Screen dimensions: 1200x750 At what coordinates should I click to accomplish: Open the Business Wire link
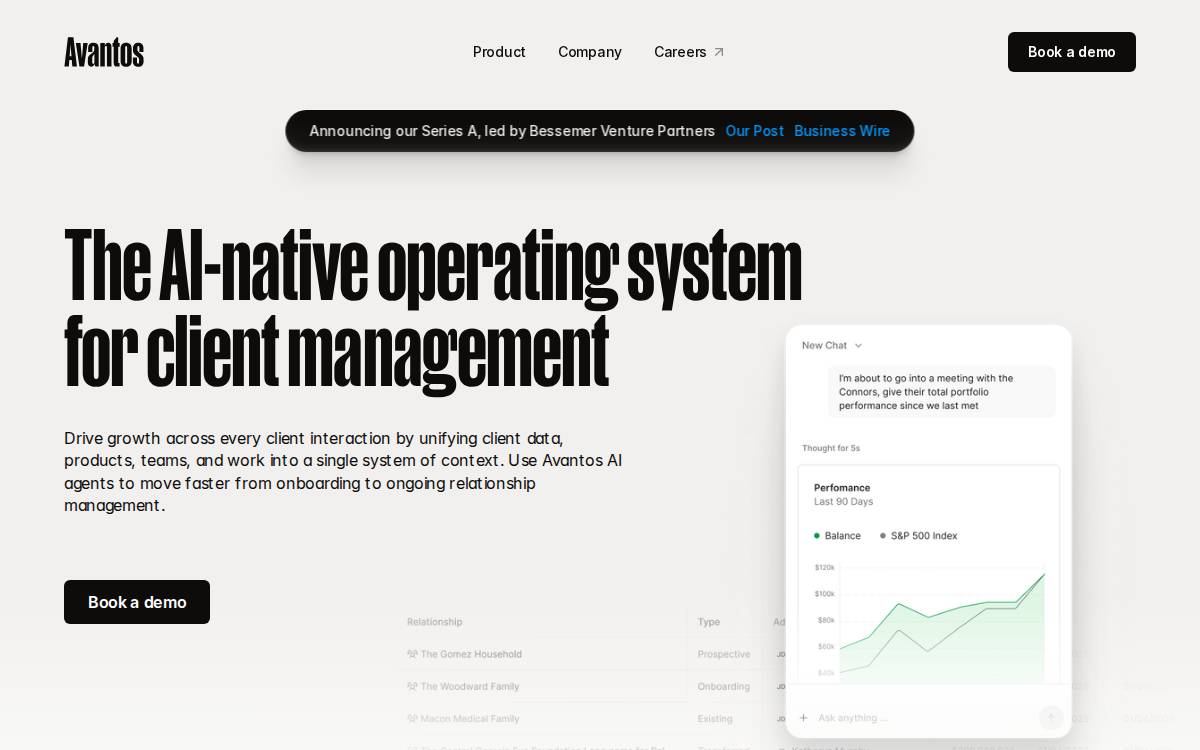click(842, 131)
